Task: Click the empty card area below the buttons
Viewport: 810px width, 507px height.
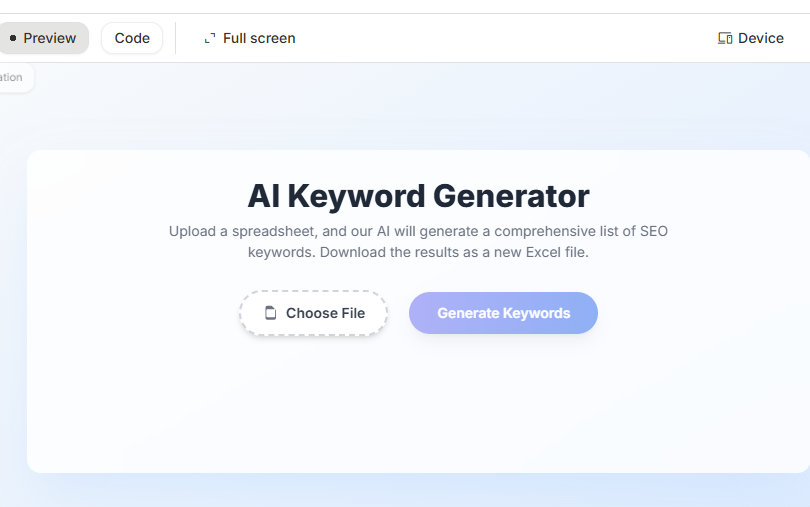Action: pos(418,410)
